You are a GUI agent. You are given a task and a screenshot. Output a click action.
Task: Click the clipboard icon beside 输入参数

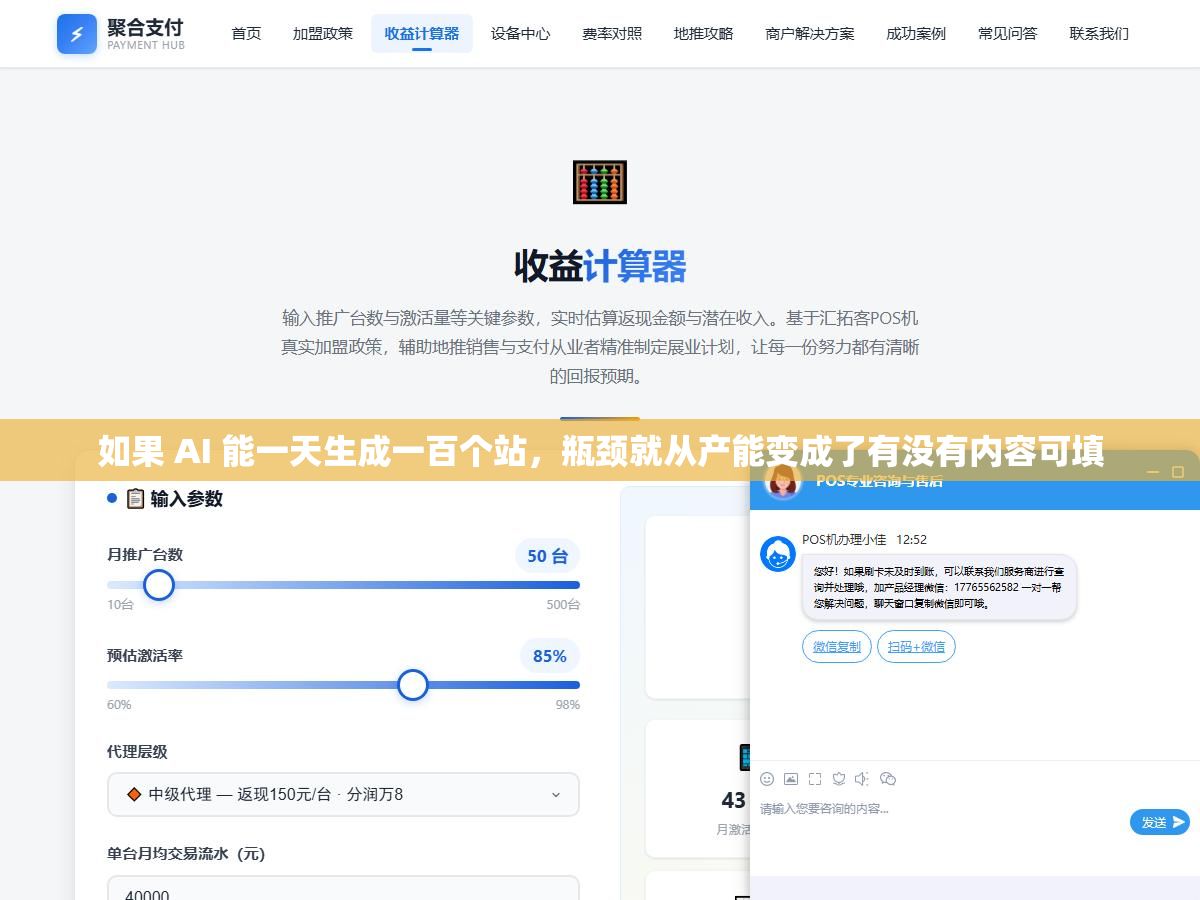point(135,499)
